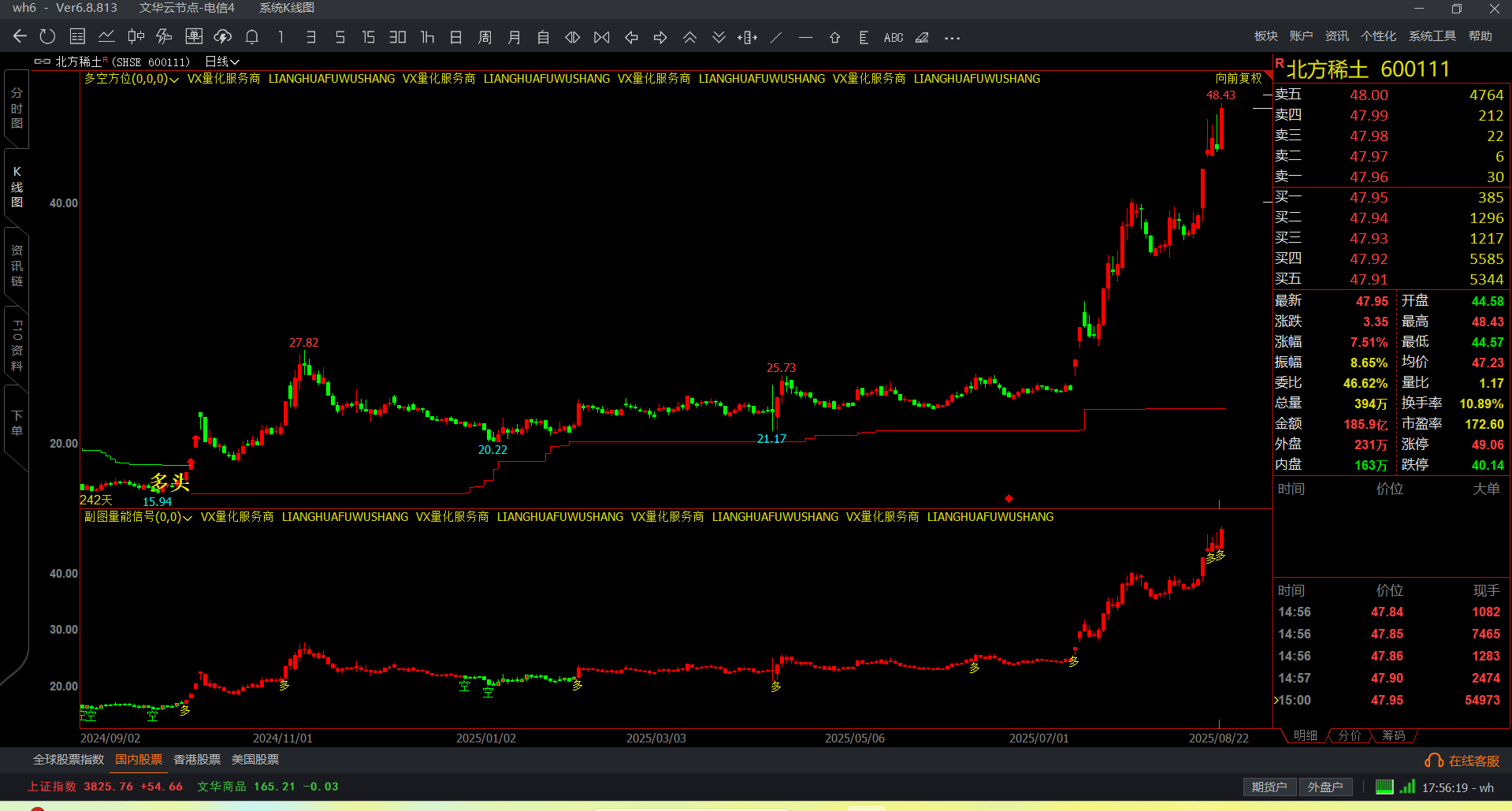1512x811 pixels.
Task: Open 在线客服 online support
Action: pyautogui.click(x=1462, y=761)
